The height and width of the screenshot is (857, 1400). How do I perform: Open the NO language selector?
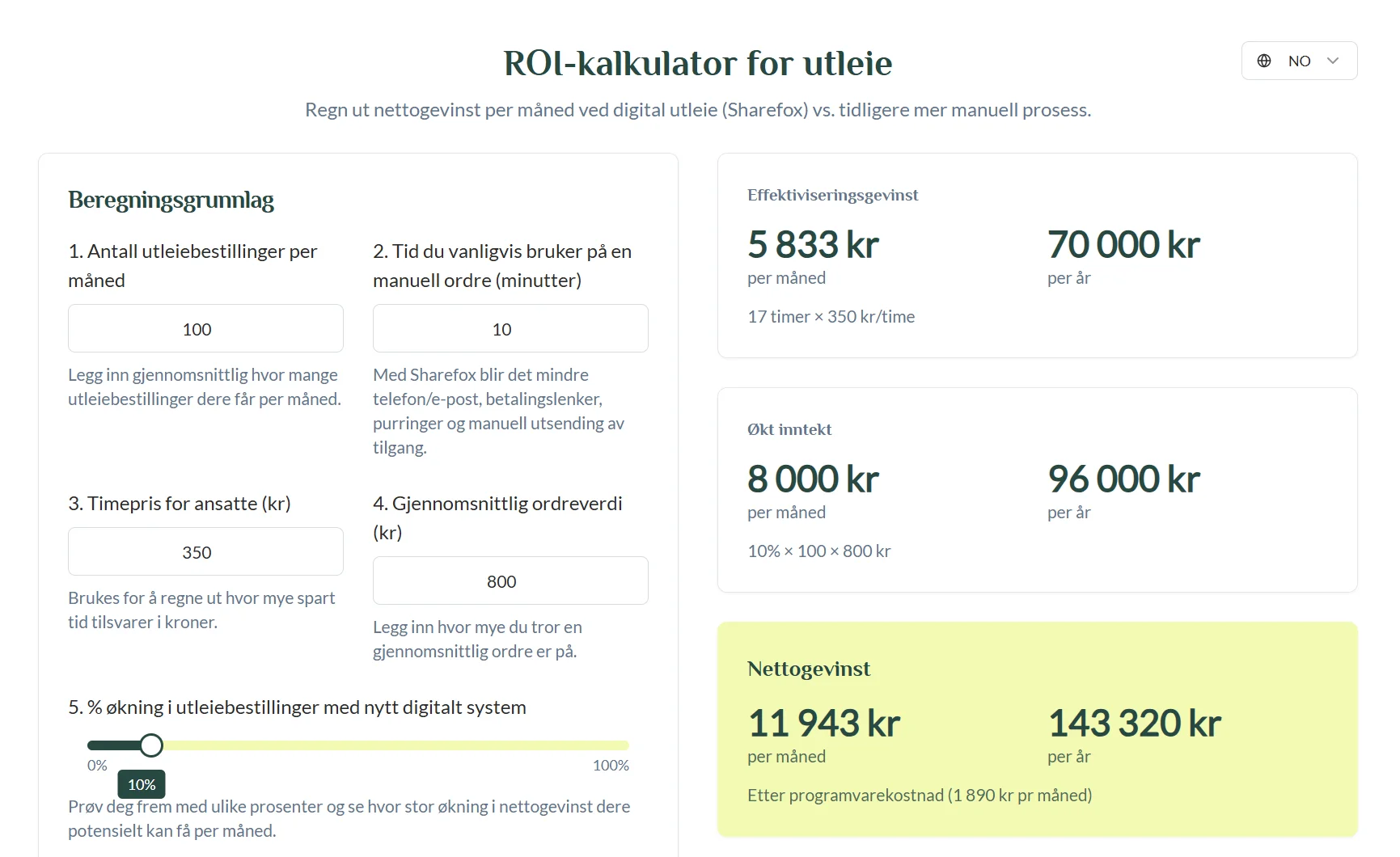tap(1299, 61)
